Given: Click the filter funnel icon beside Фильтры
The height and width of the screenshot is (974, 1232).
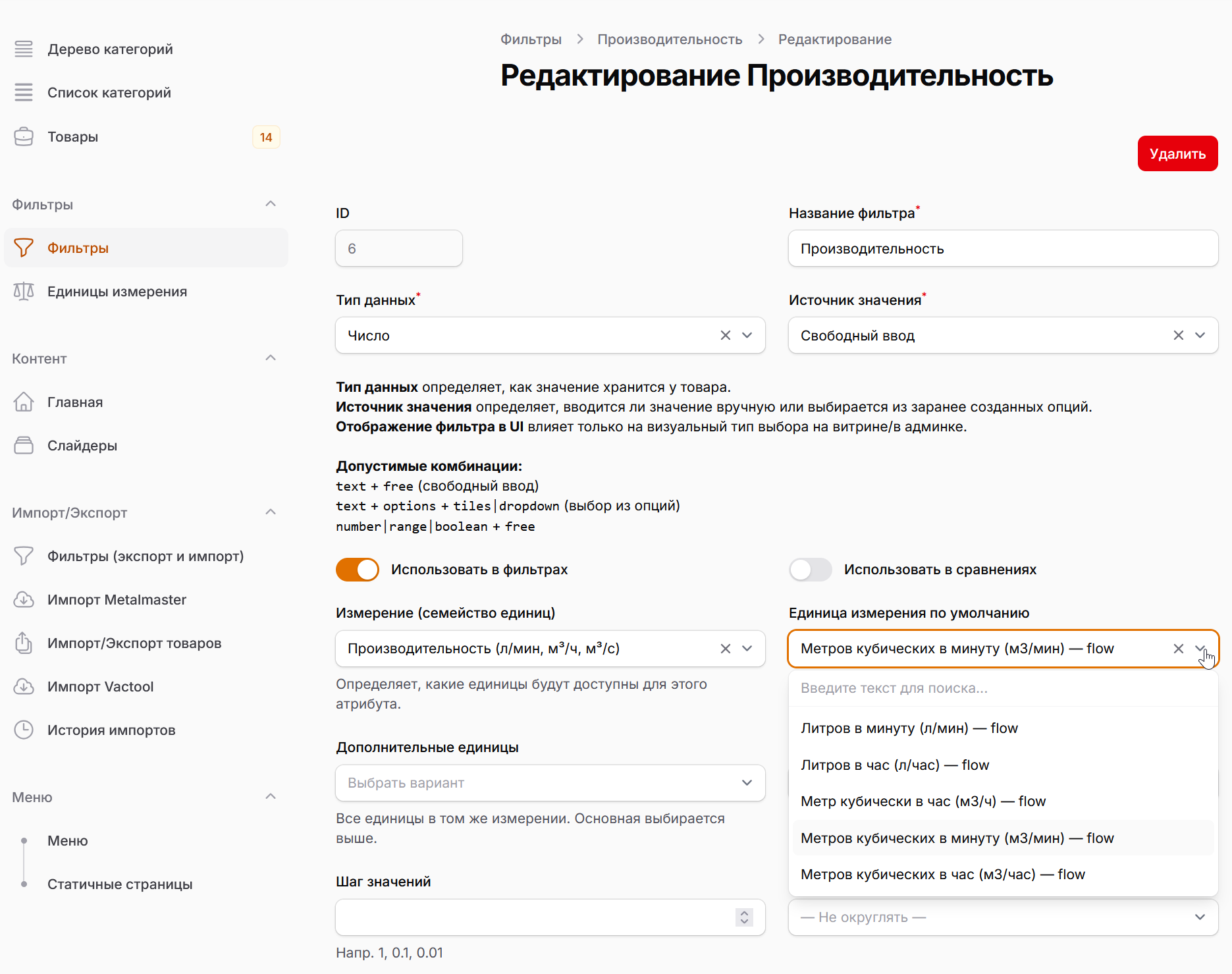Looking at the screenshot, I should (x=24, y=248).
